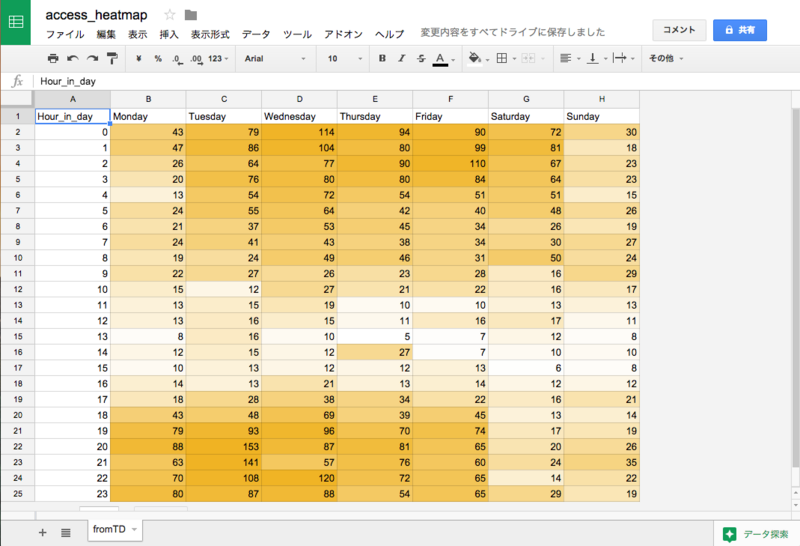Open the ファイル menu
Screen dimensions: 800x546
click(65, 34)
